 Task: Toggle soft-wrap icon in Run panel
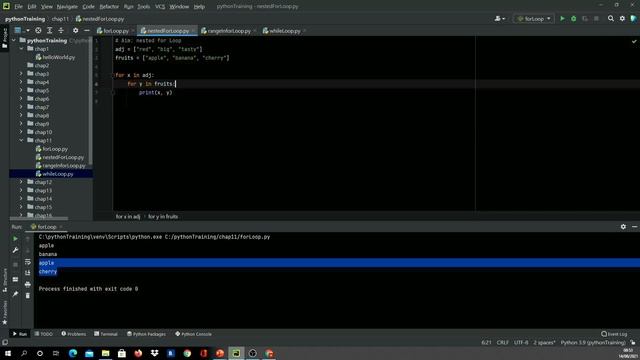[x=28, y=262]
